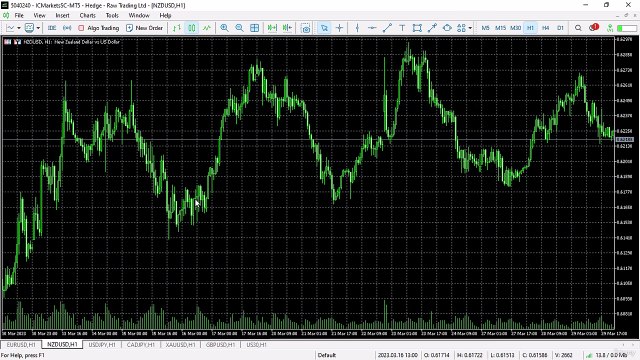Open the View menu
640x360 pixels.
point(39,16)
